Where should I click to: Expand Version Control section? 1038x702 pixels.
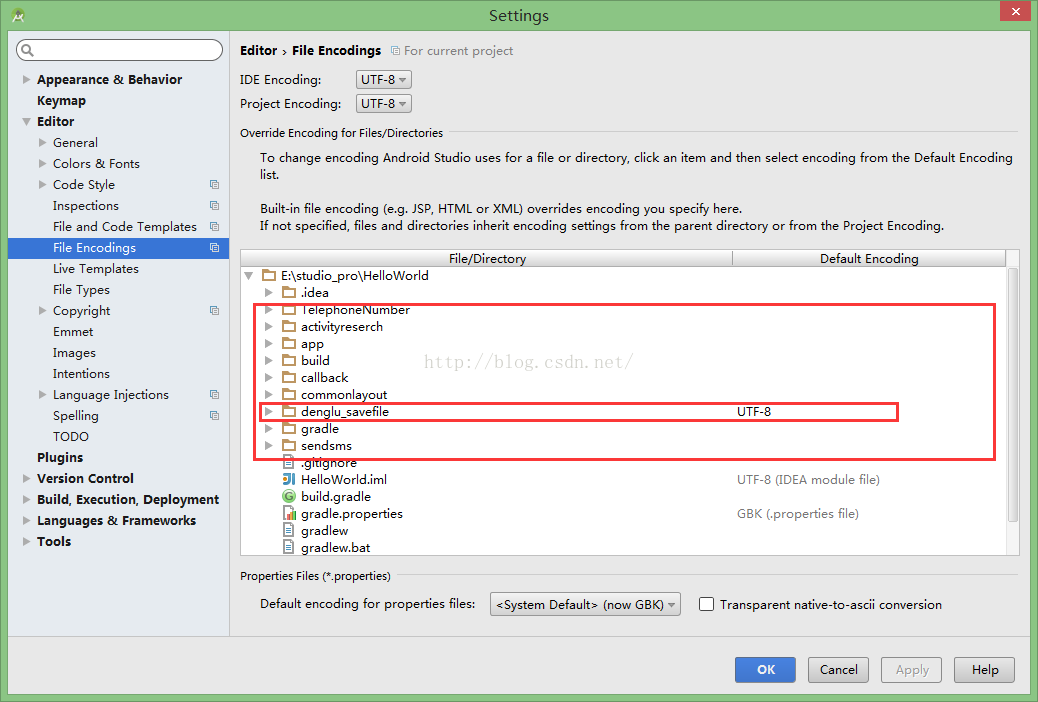point(26,478)
